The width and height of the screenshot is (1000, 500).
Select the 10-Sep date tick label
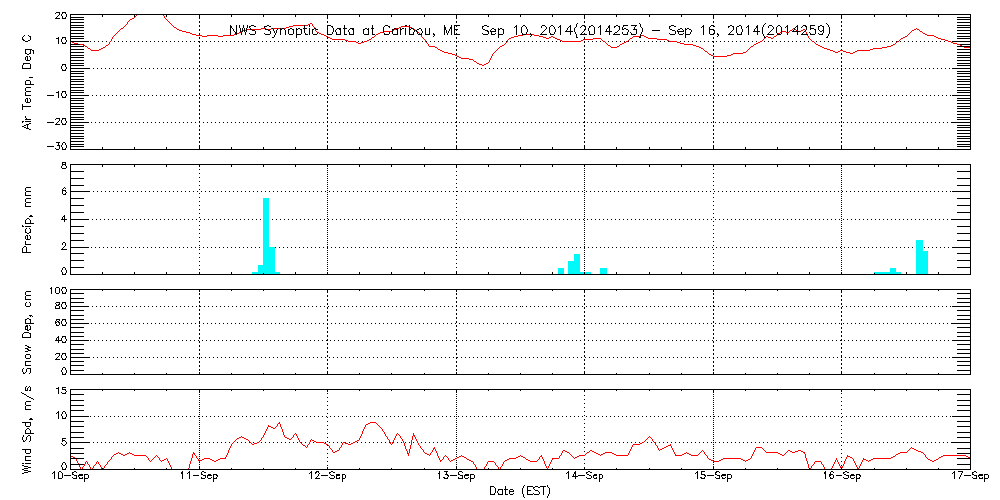click(71, 477)
